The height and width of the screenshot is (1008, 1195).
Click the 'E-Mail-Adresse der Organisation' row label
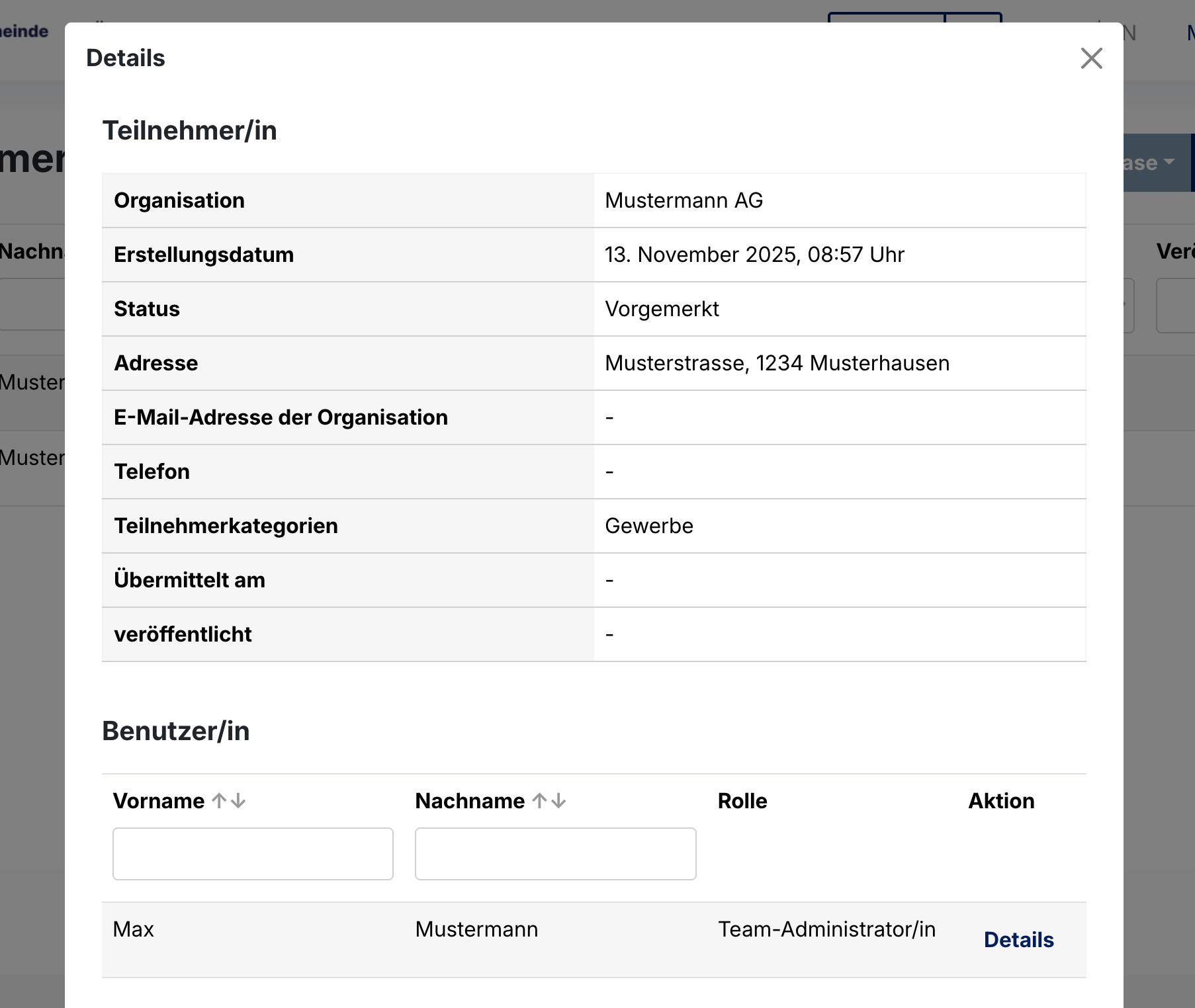[281, 417]
